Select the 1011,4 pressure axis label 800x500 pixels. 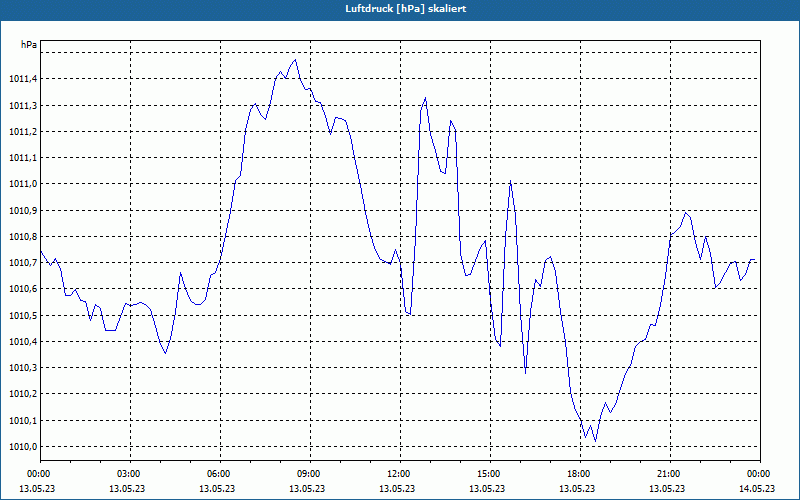[x=22, y=79]
